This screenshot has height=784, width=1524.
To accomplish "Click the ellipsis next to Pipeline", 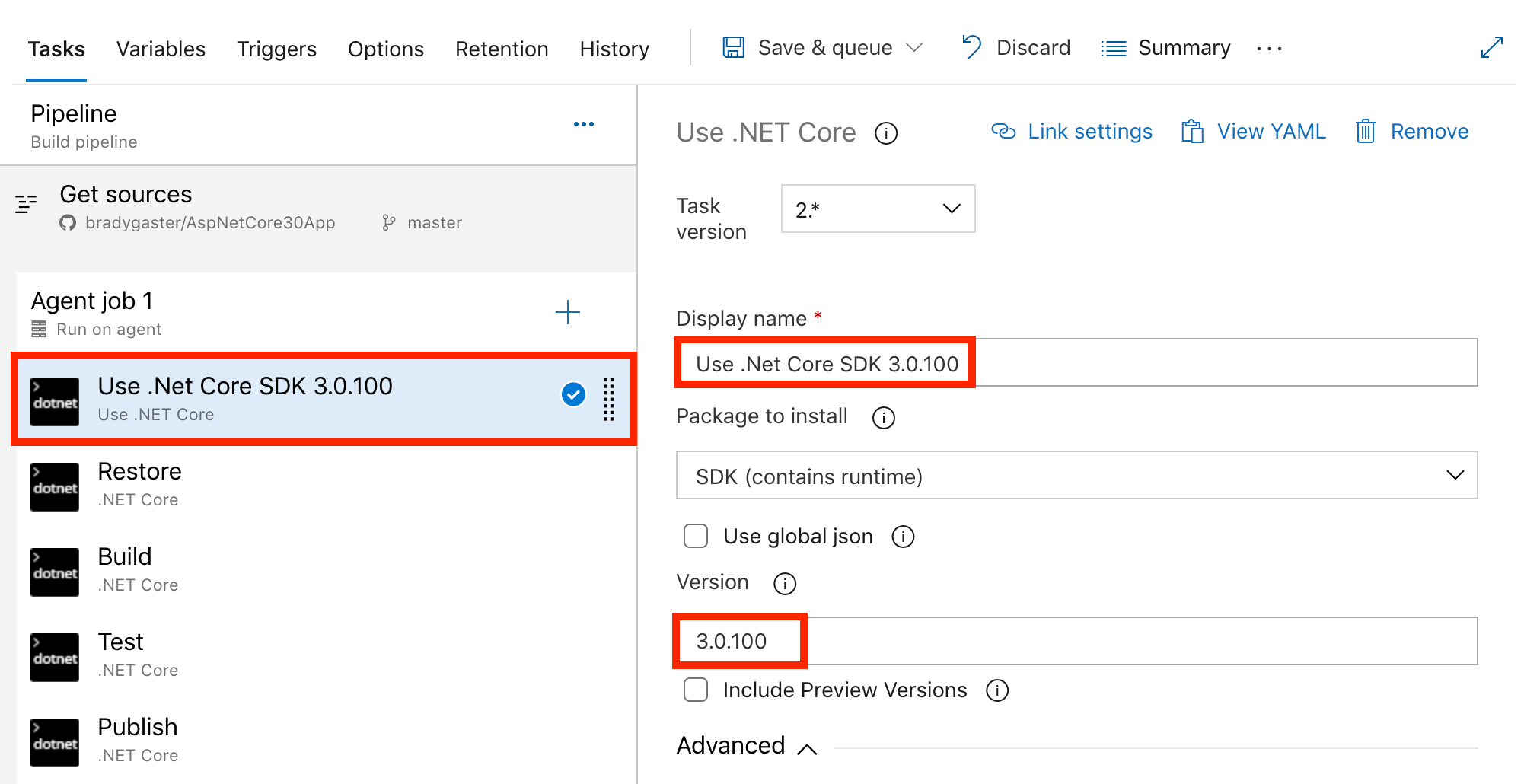I will (584, 123).
